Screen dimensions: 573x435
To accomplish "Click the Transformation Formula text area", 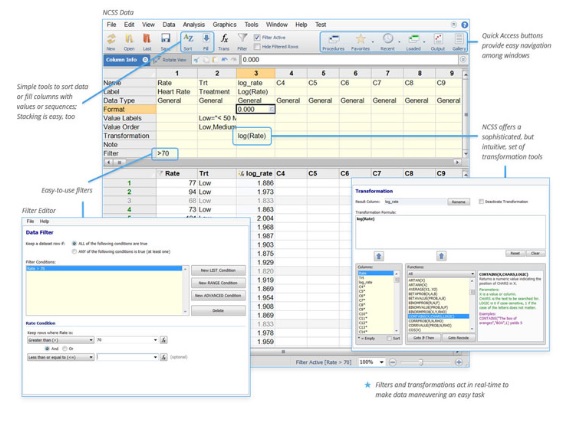I will tap(450, 232).
